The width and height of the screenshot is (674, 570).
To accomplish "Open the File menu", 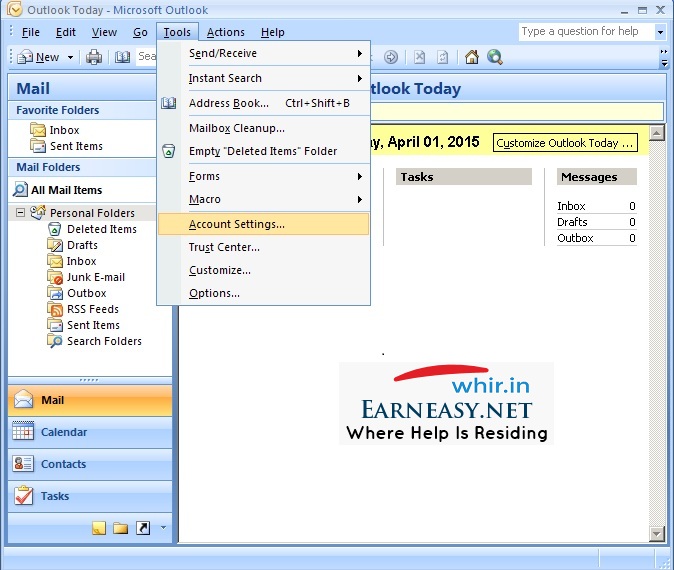I will click(31, 32).
